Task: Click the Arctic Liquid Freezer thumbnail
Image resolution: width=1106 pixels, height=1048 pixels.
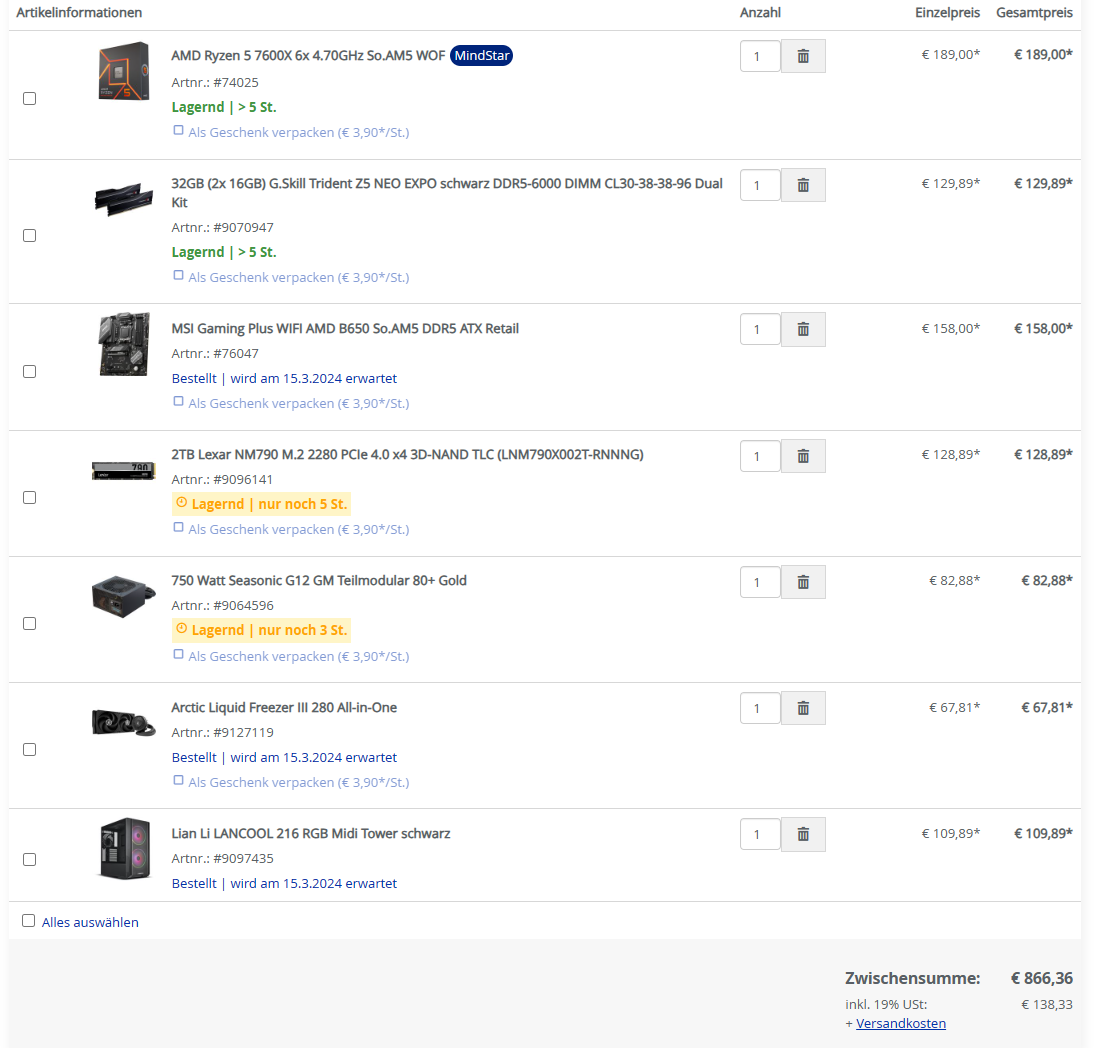Action: [x=123, y=723]
